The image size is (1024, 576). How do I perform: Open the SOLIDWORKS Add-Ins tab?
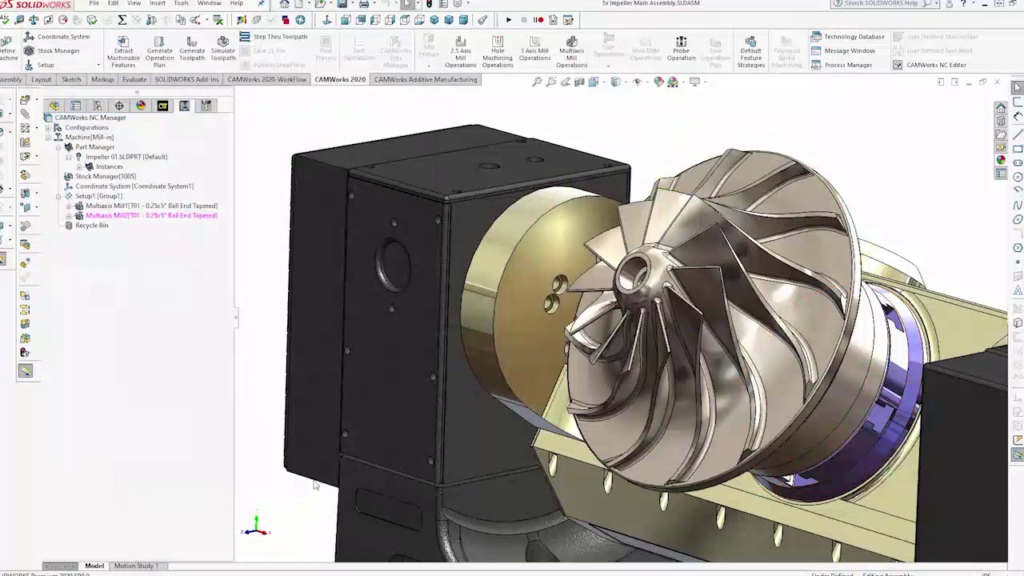click(x=185, y=79)
